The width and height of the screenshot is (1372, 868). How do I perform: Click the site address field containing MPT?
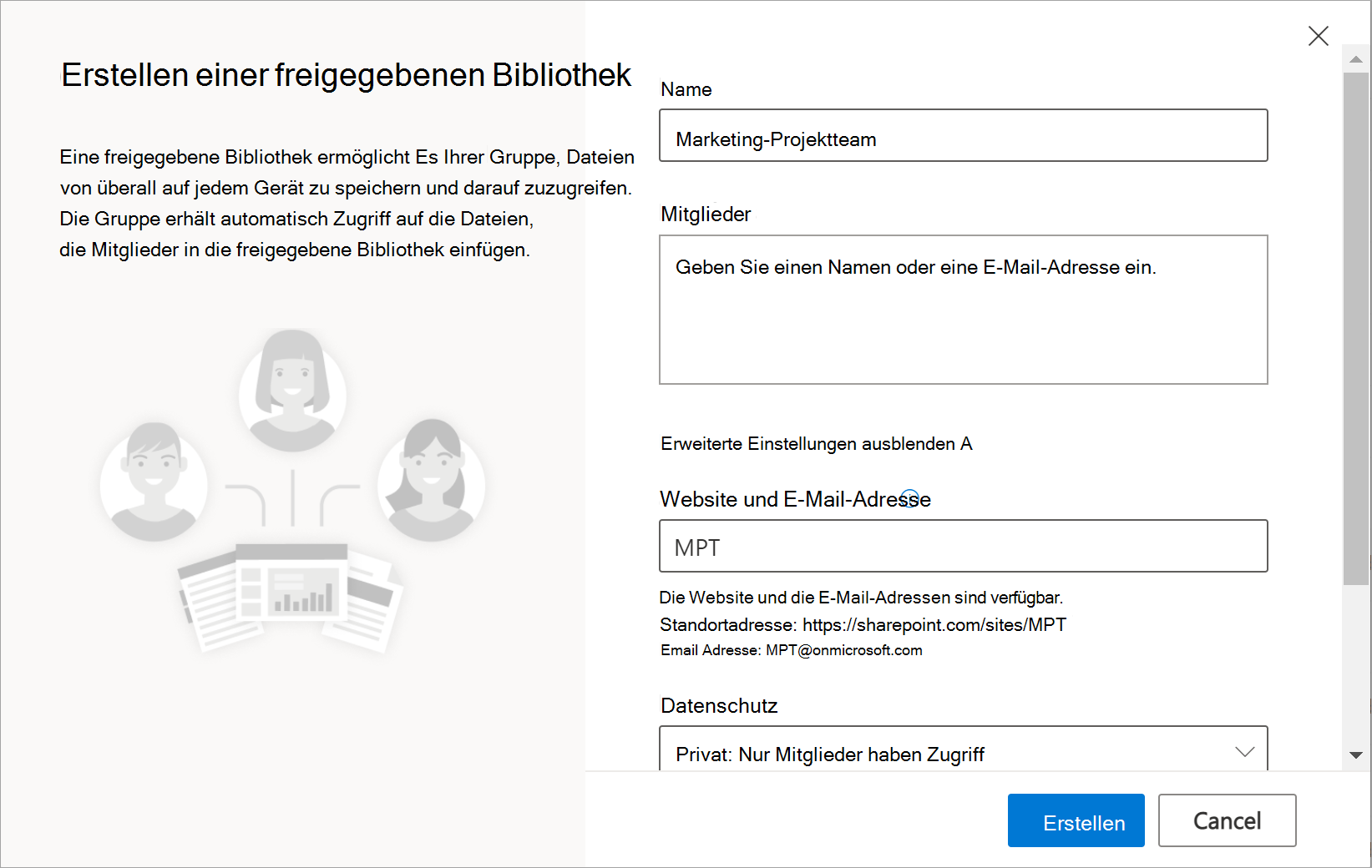963,546
